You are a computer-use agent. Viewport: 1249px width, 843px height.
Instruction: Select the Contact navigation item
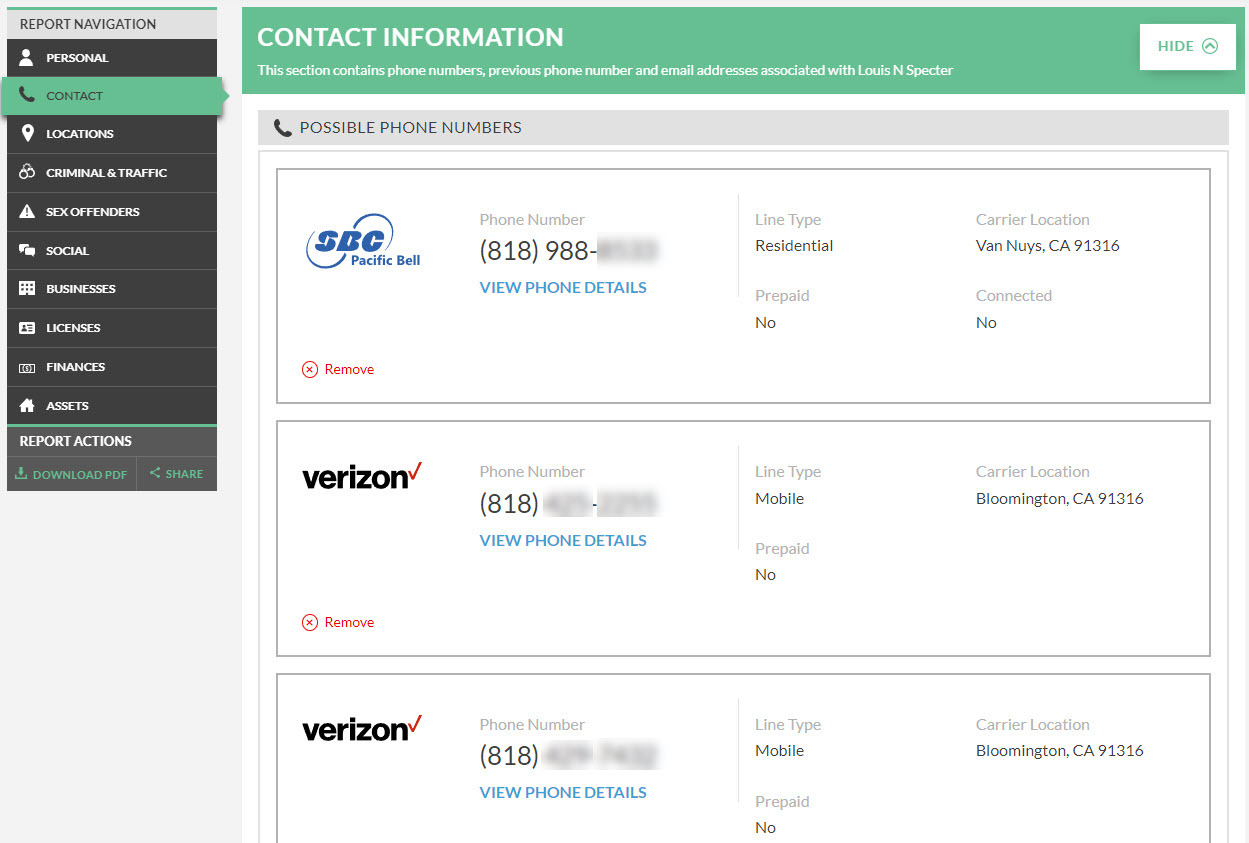[x=114, y=96]
